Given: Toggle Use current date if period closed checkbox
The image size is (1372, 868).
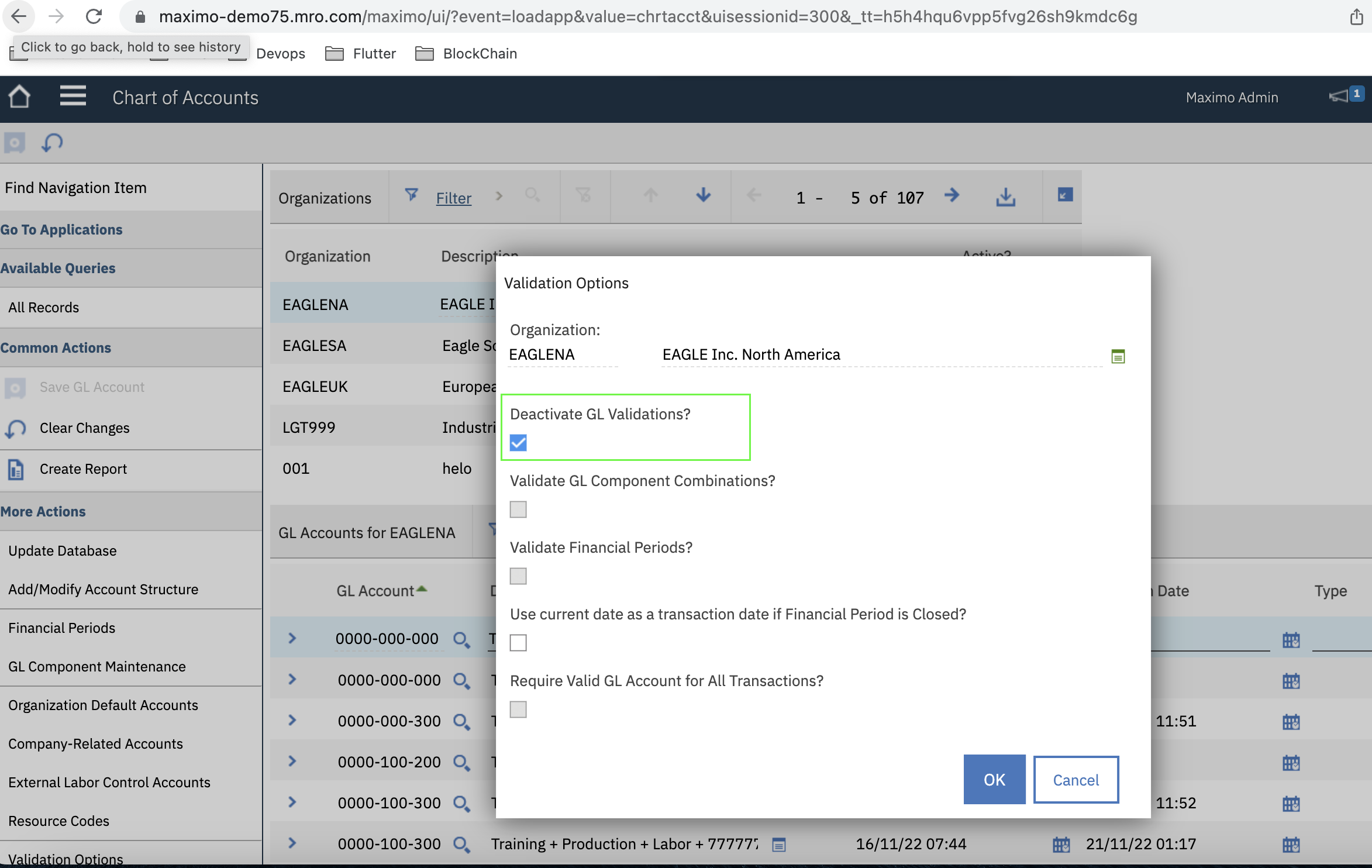Looking at the screenshot, I should tap(518, 643).
